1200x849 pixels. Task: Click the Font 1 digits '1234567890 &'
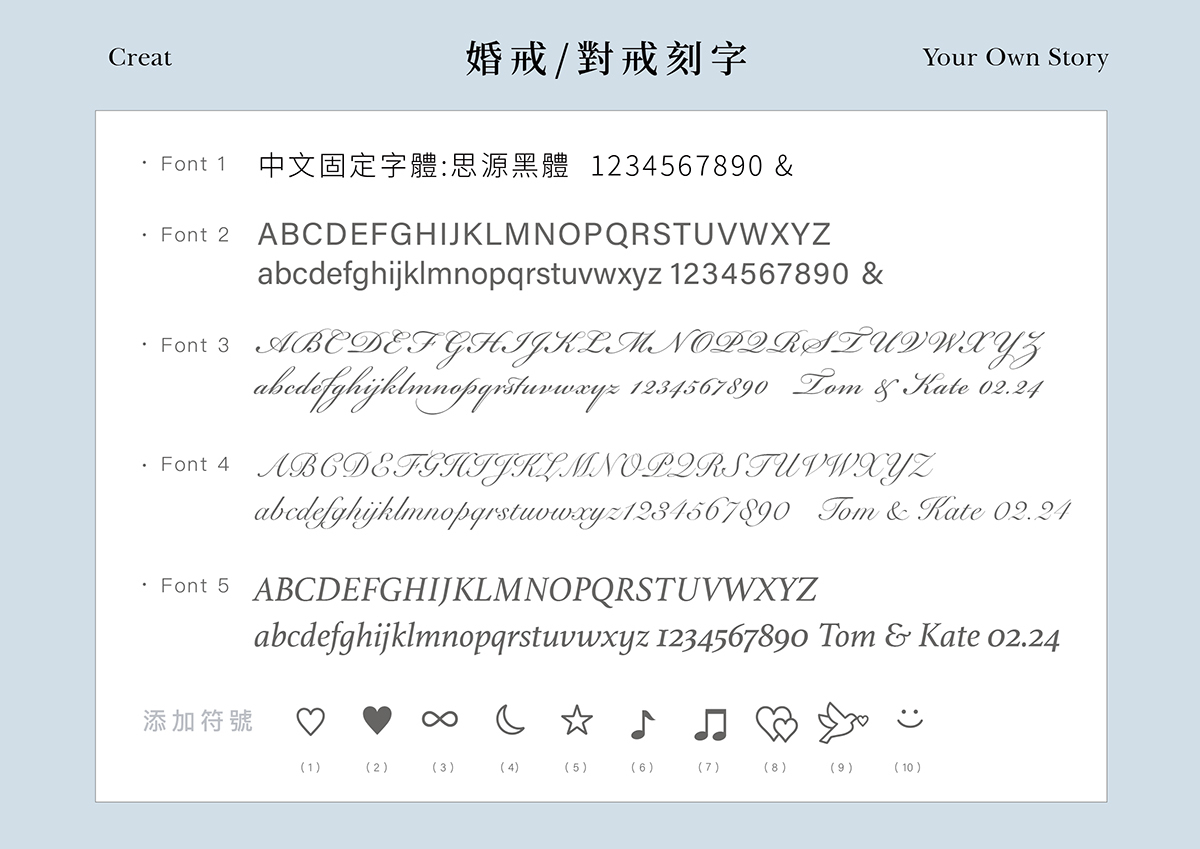click(691, 166)
